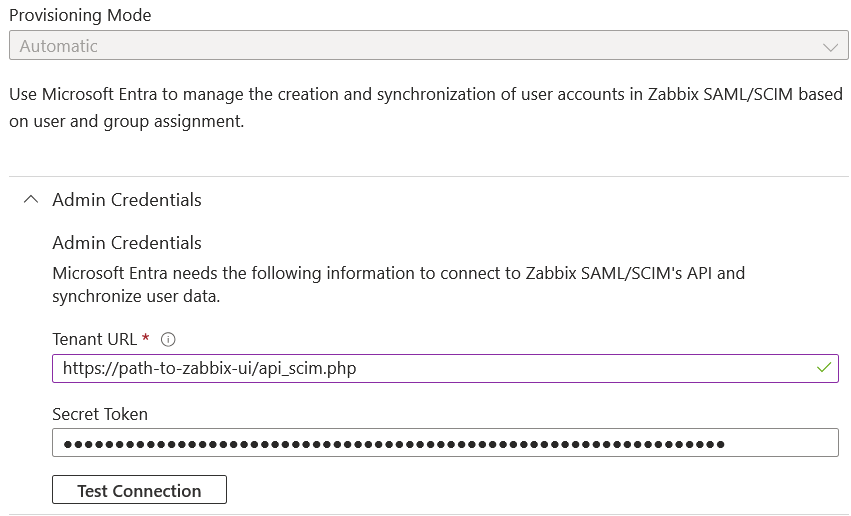Focus the Secret Token password field
The image size is (851, 516).
tap(445, 443)
